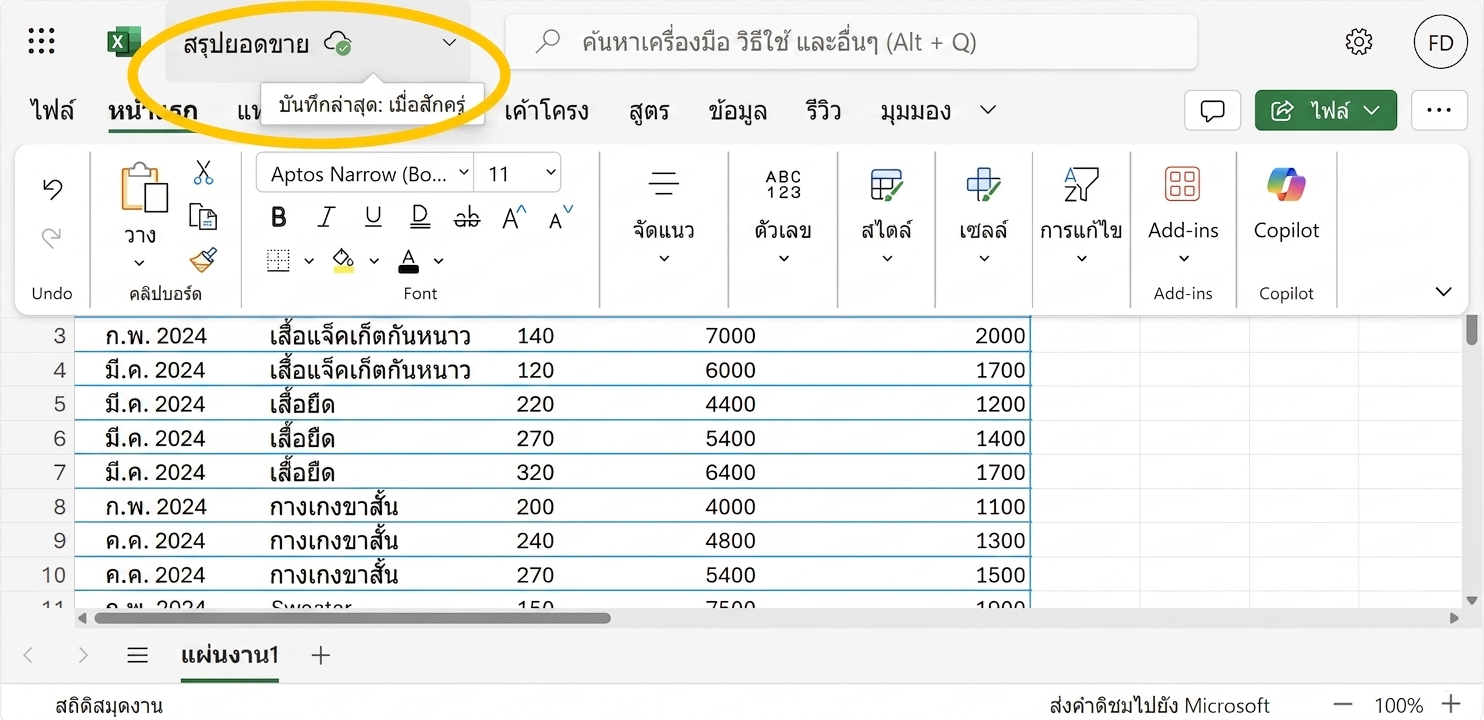Viewport: 1484px width, 720px height.
Task: Click the Redo arrow icon
Action: click(52, 237)
